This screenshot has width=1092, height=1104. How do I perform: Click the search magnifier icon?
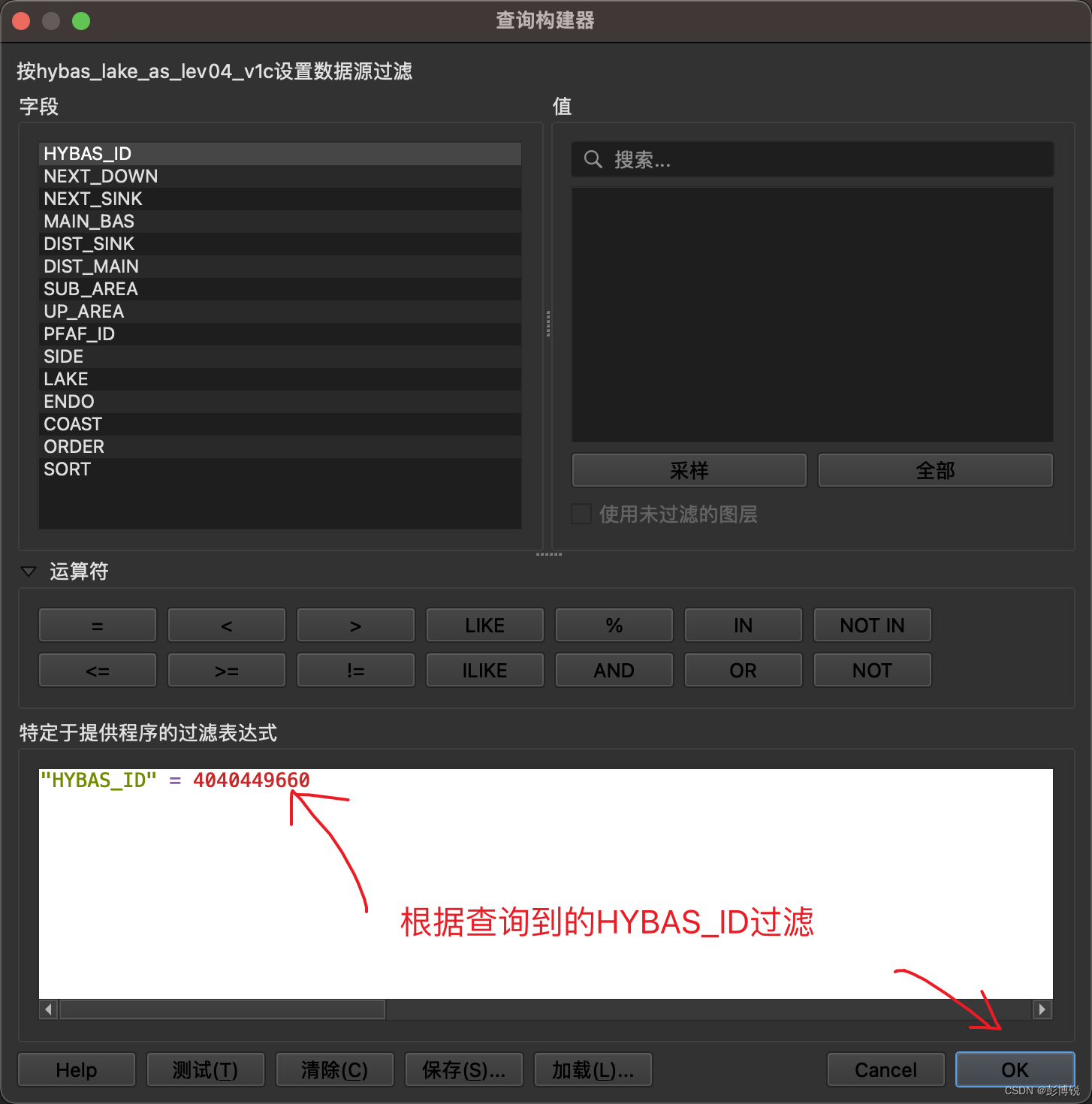click(593, 159)
